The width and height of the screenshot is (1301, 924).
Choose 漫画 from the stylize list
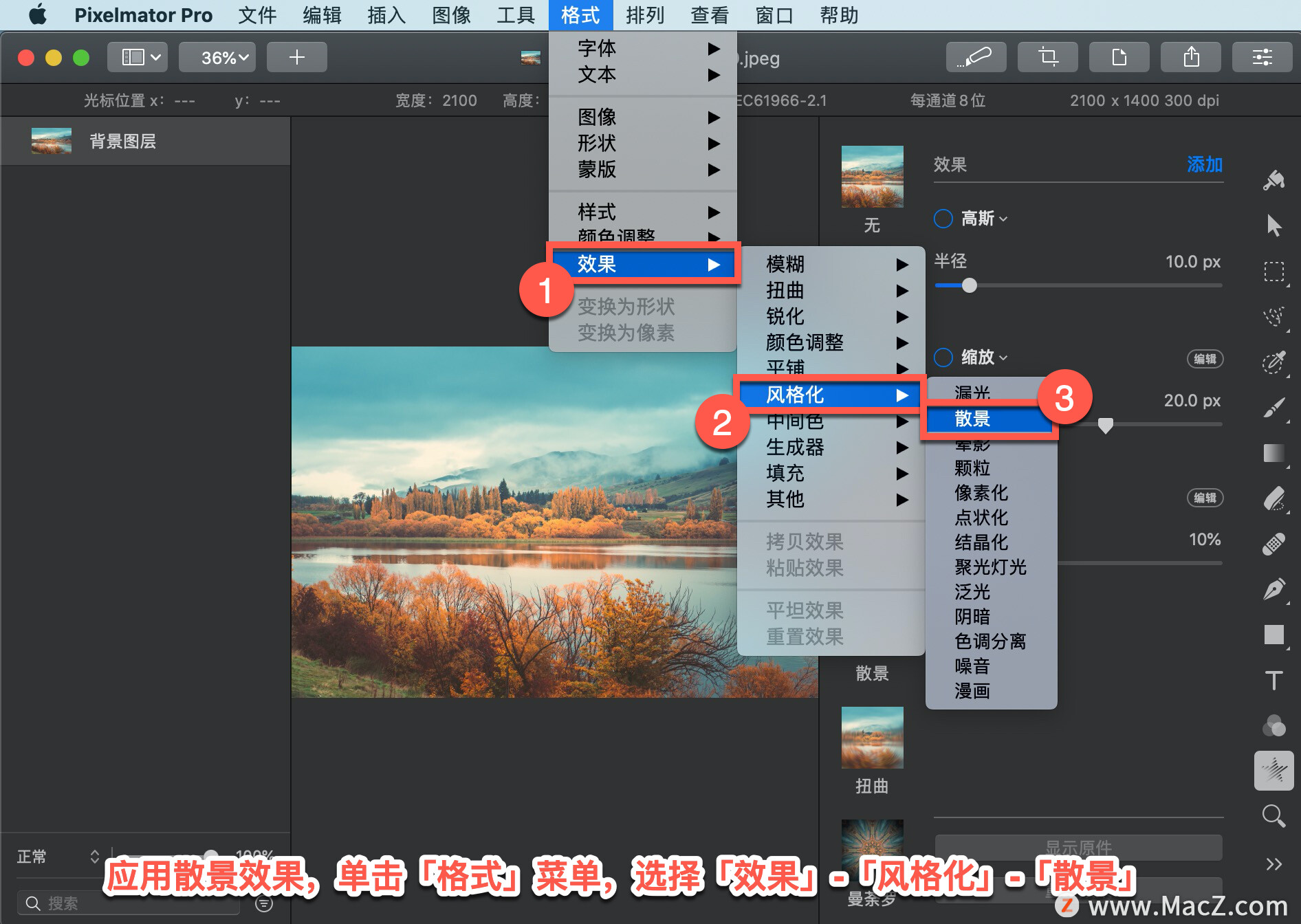click(x=991, y=691)
